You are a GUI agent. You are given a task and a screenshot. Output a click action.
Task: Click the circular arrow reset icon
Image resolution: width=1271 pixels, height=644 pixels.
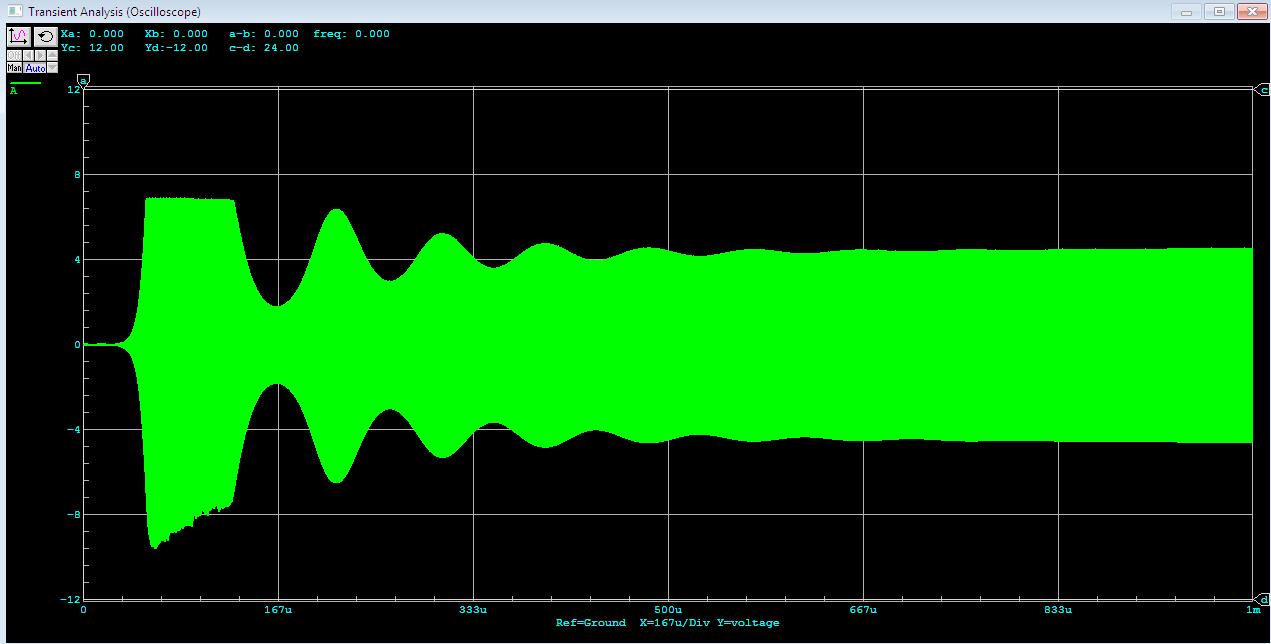click(x=45, y=36)
